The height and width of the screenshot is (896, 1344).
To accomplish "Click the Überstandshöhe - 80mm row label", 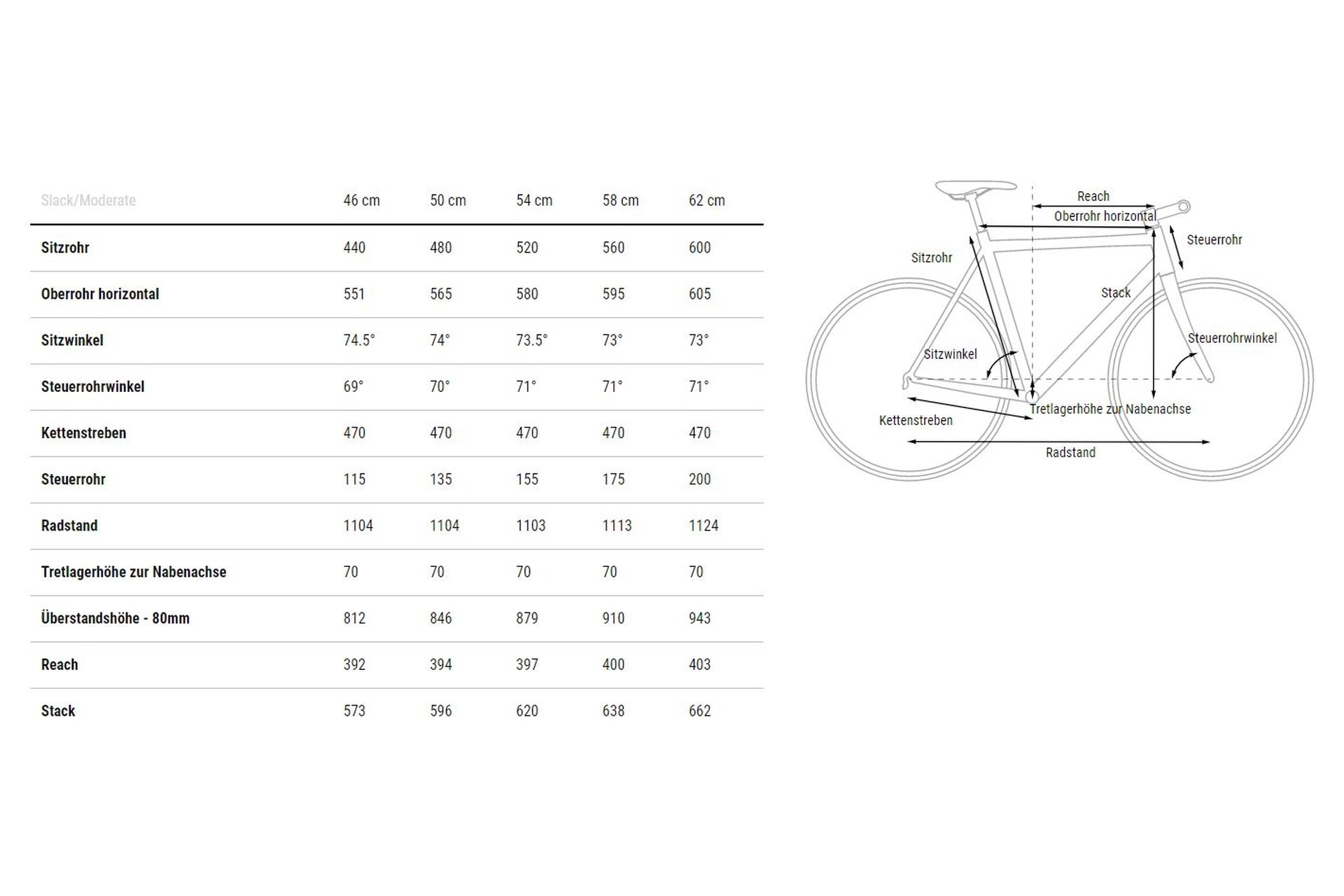I will pyautogui.click(x=115, y=618).
